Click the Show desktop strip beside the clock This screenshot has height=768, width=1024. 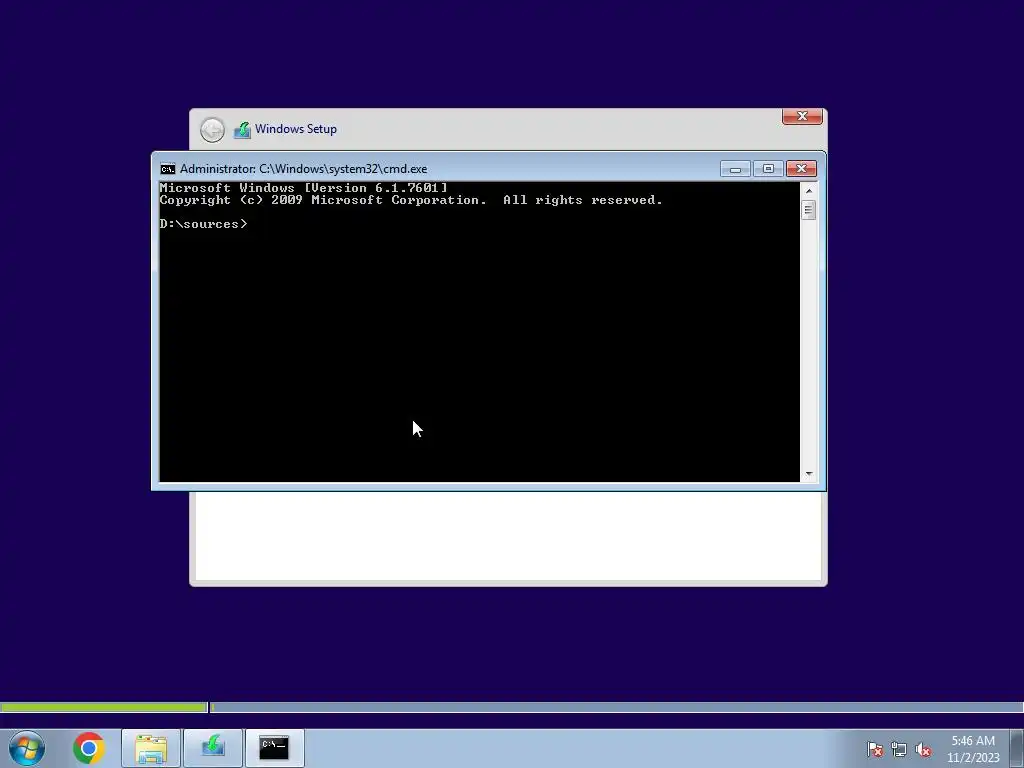coord(1017,748)
